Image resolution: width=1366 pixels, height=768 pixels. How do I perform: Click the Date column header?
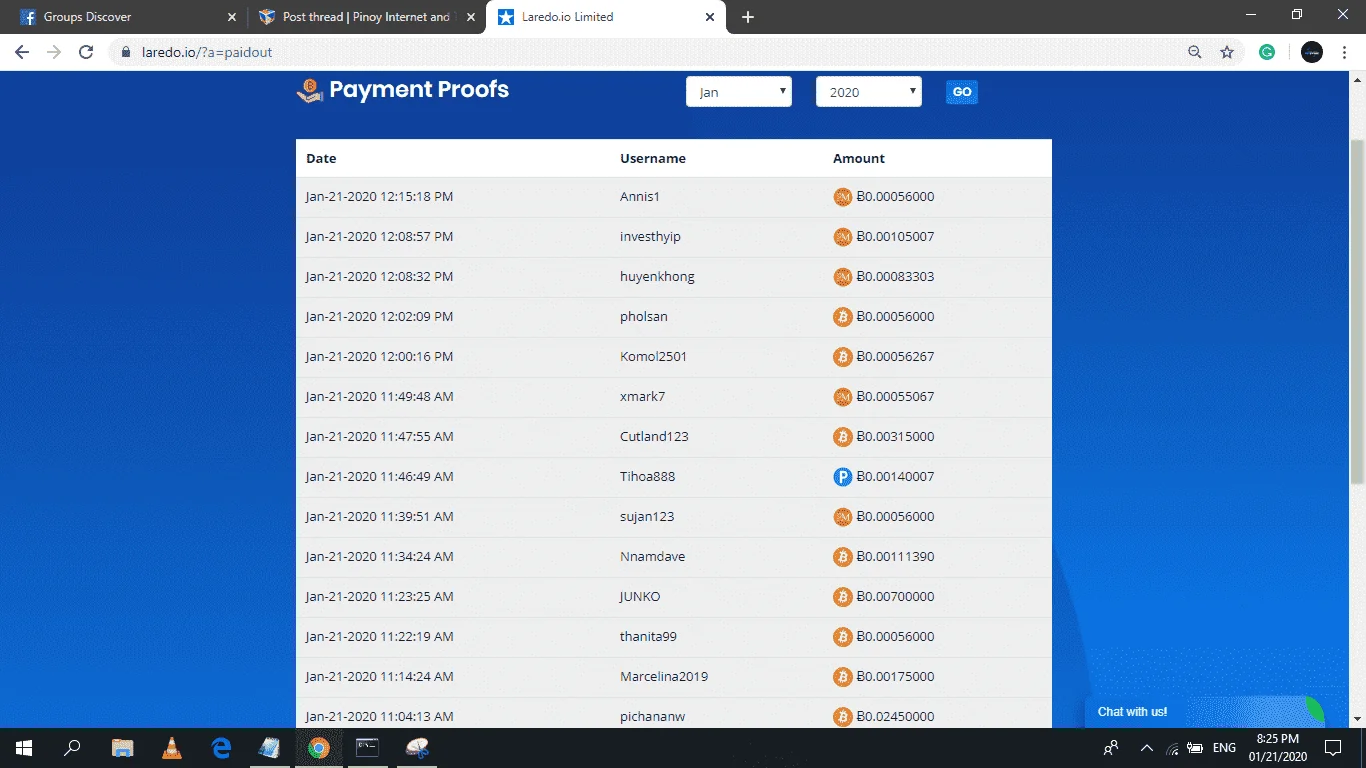coord(321,158)
